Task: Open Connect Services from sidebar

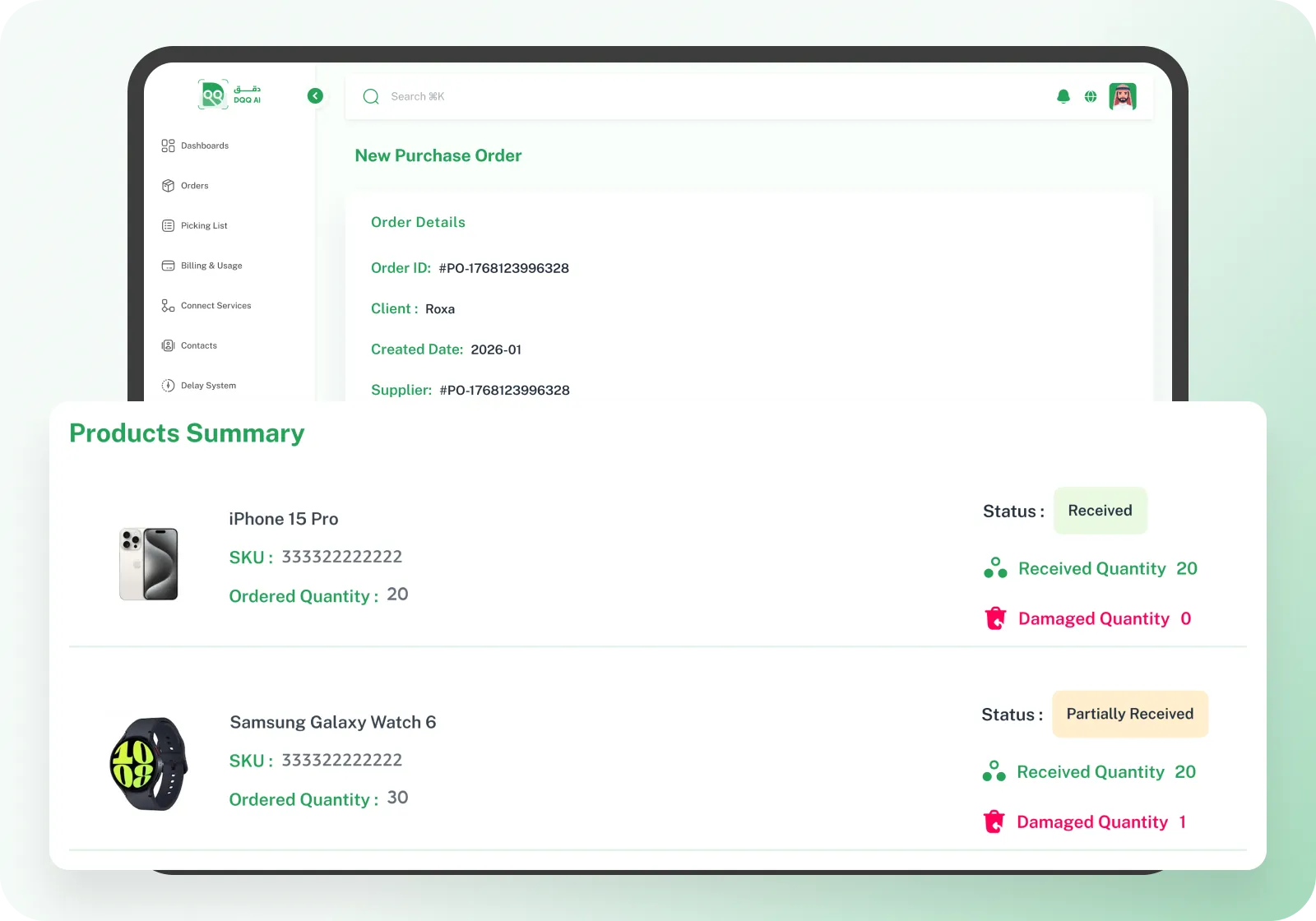Action: coord(215,306)
